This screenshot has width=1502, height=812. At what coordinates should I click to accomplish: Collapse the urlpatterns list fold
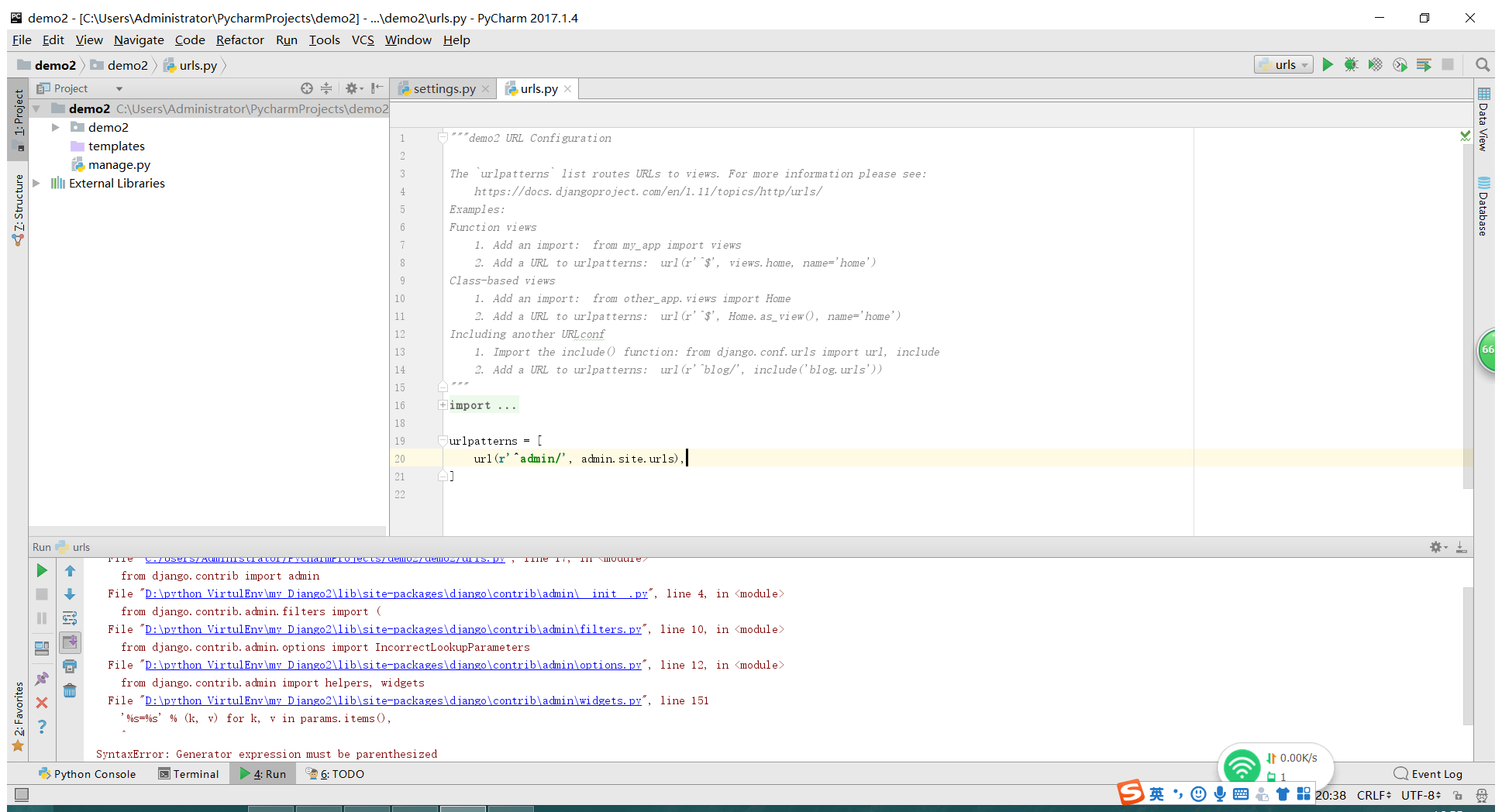(x=443, y=441)
